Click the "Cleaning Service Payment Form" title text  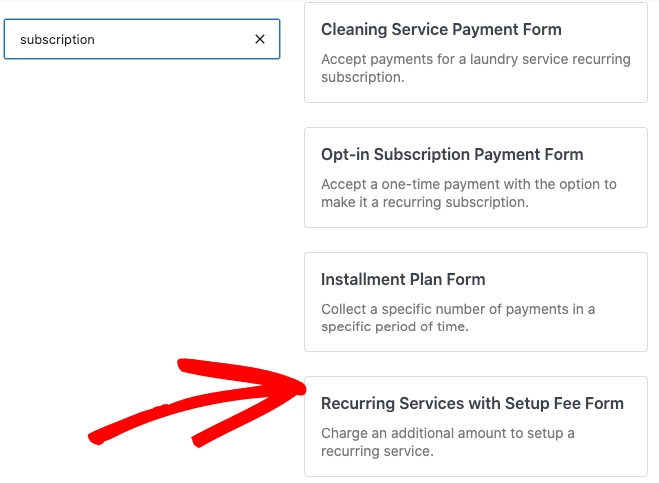441,30
